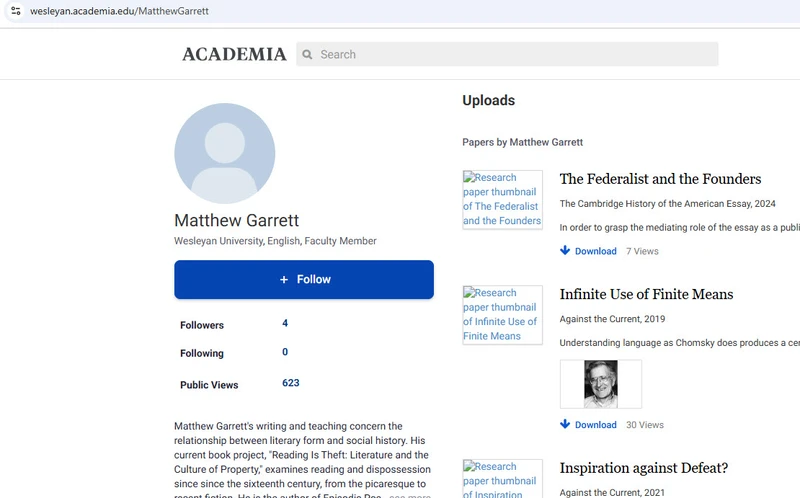Click 'Against the Current, 2019' publication text
This screenshot has height=498, width=800.
612,319
